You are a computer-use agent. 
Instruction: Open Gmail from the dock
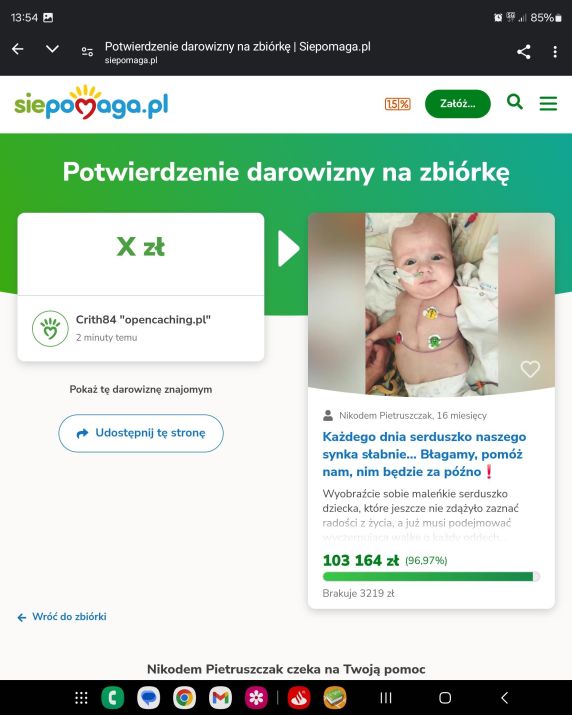click(220, 698)
